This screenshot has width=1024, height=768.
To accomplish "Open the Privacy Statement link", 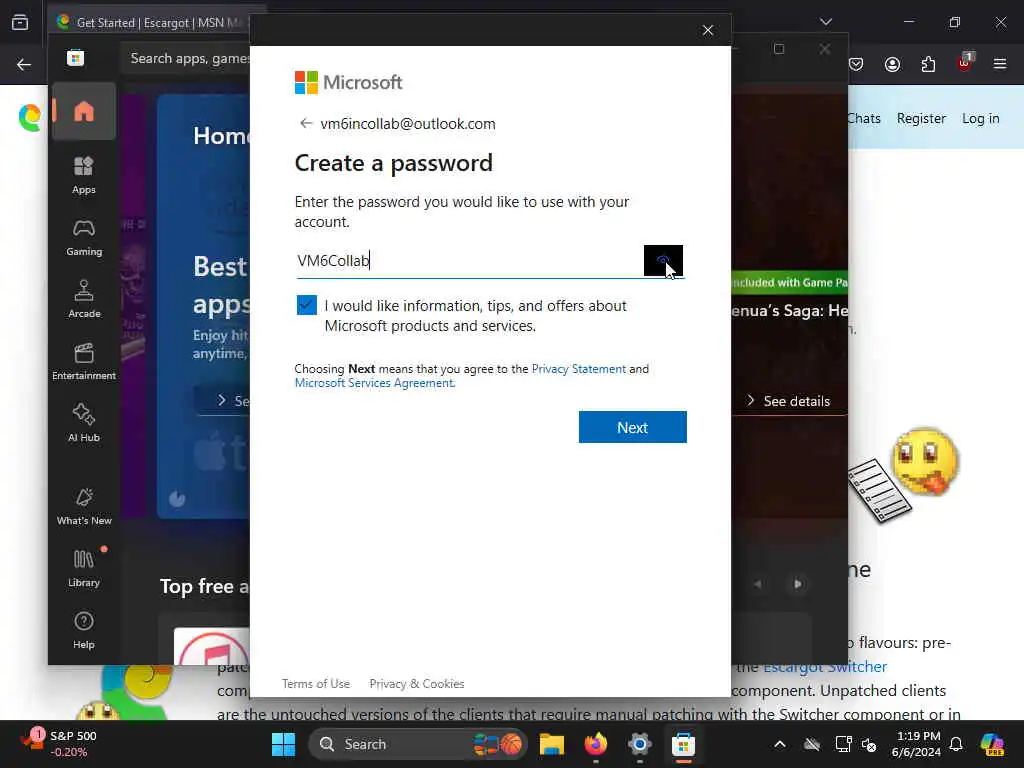I will [x=579, y=368].
